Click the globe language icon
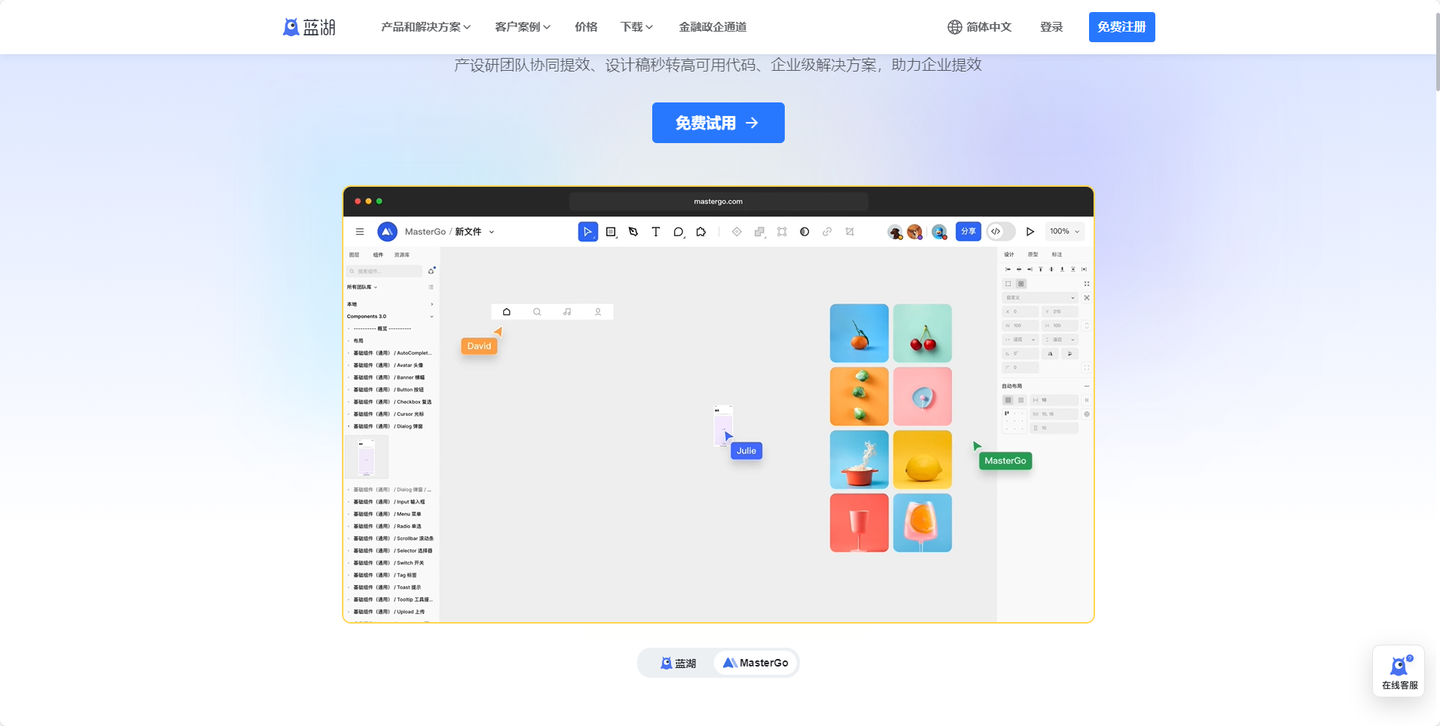Viewport: 1440px width, 726px height. 955,27
